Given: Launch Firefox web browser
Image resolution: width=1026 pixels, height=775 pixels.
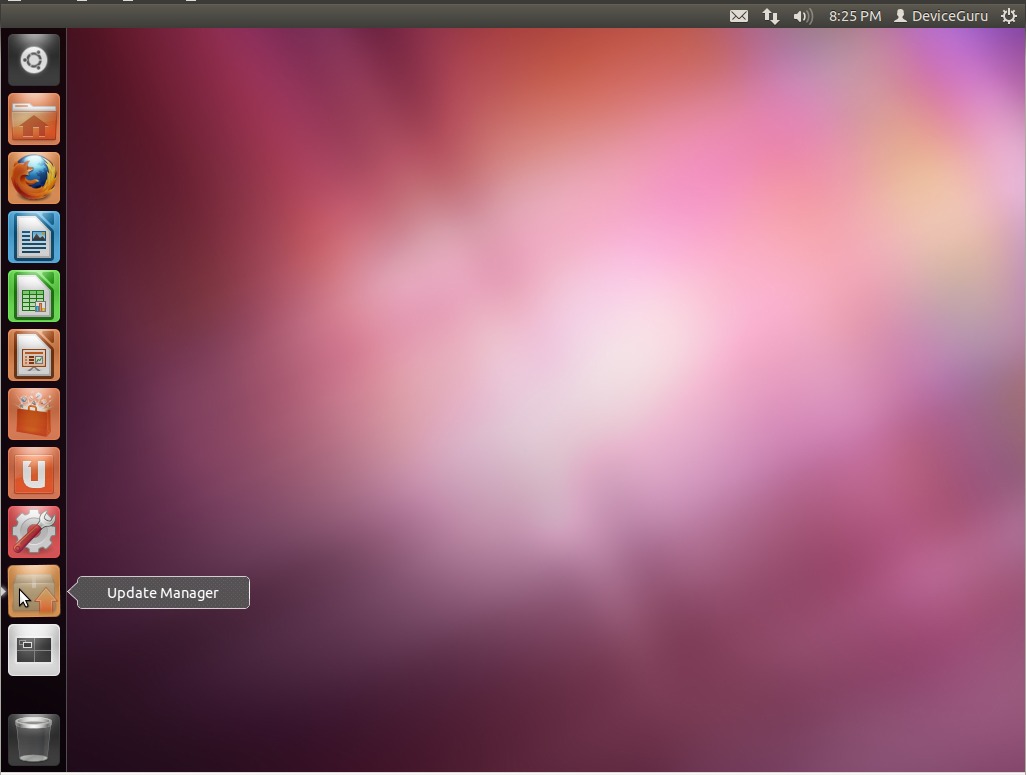Looking at the screenshot, I should 34,178.
